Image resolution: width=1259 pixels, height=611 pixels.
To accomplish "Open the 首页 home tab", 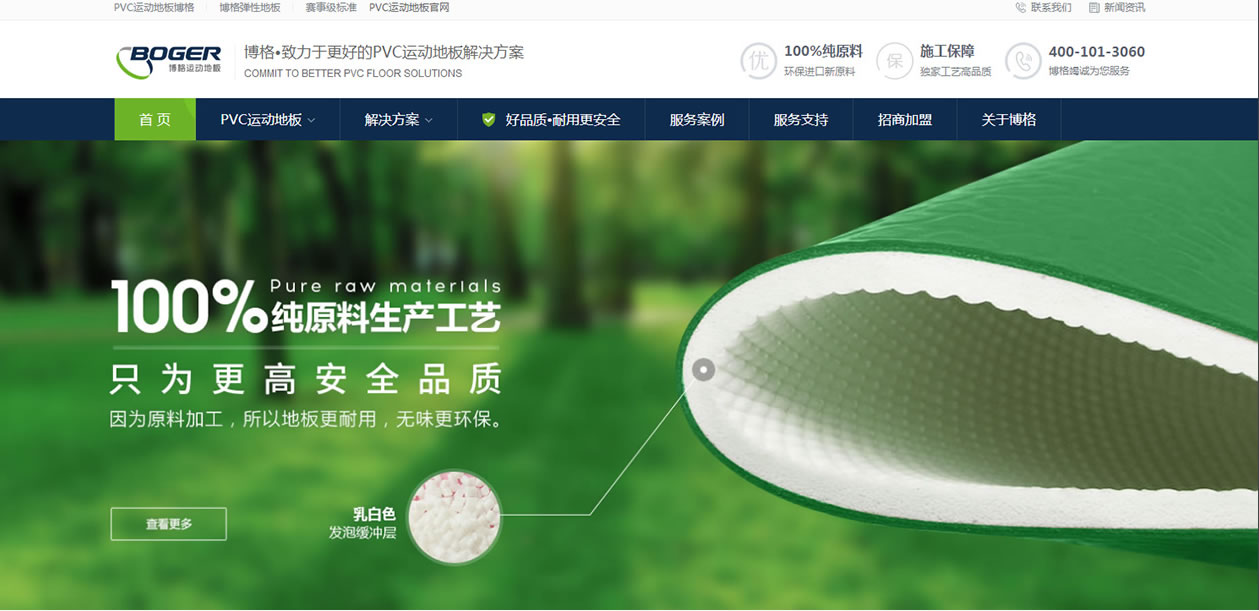I will click(155, 119).
